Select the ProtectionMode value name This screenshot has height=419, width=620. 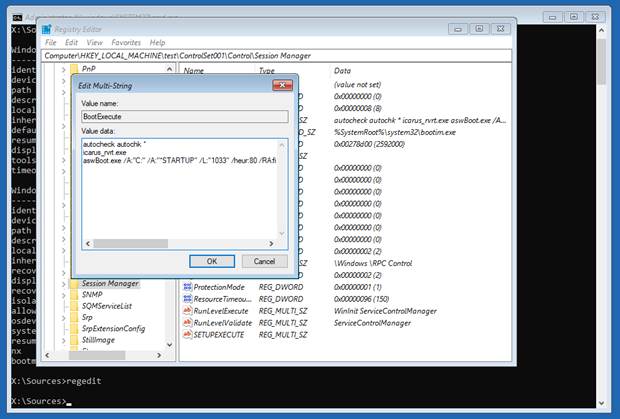tap(219, 287)
